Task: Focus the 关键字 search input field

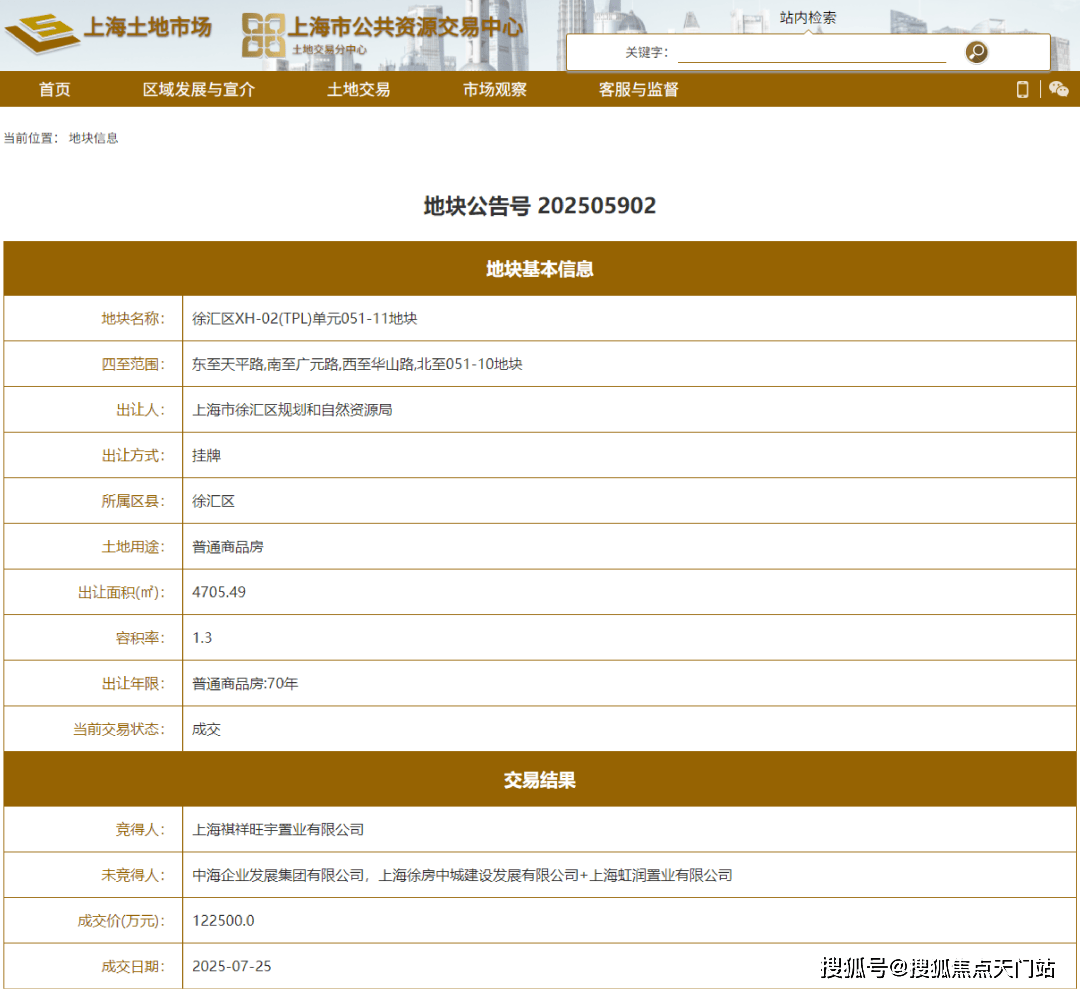Action: click(811, 52)
